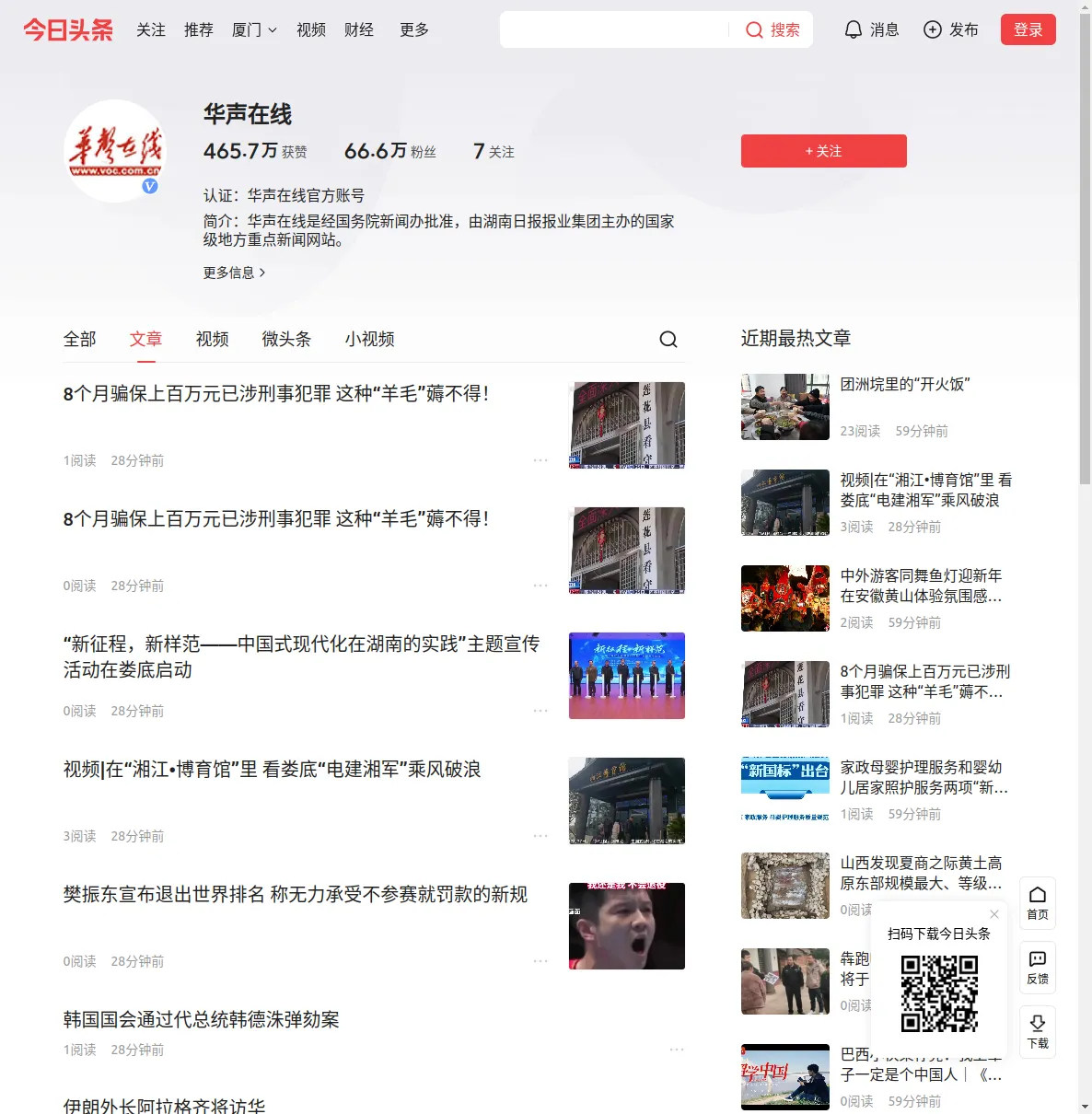Click the 下载 download icon button
This screenshot has width=1092, height=1114.
(1038, 1032)
